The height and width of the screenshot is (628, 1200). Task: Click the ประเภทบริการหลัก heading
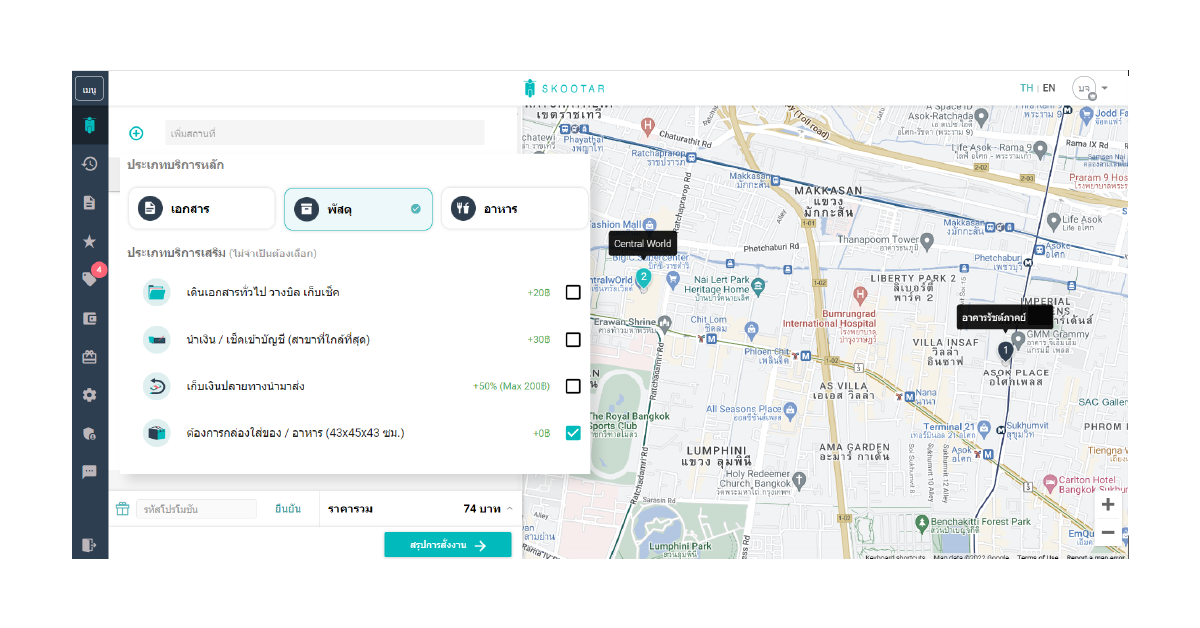coord(175,164)
